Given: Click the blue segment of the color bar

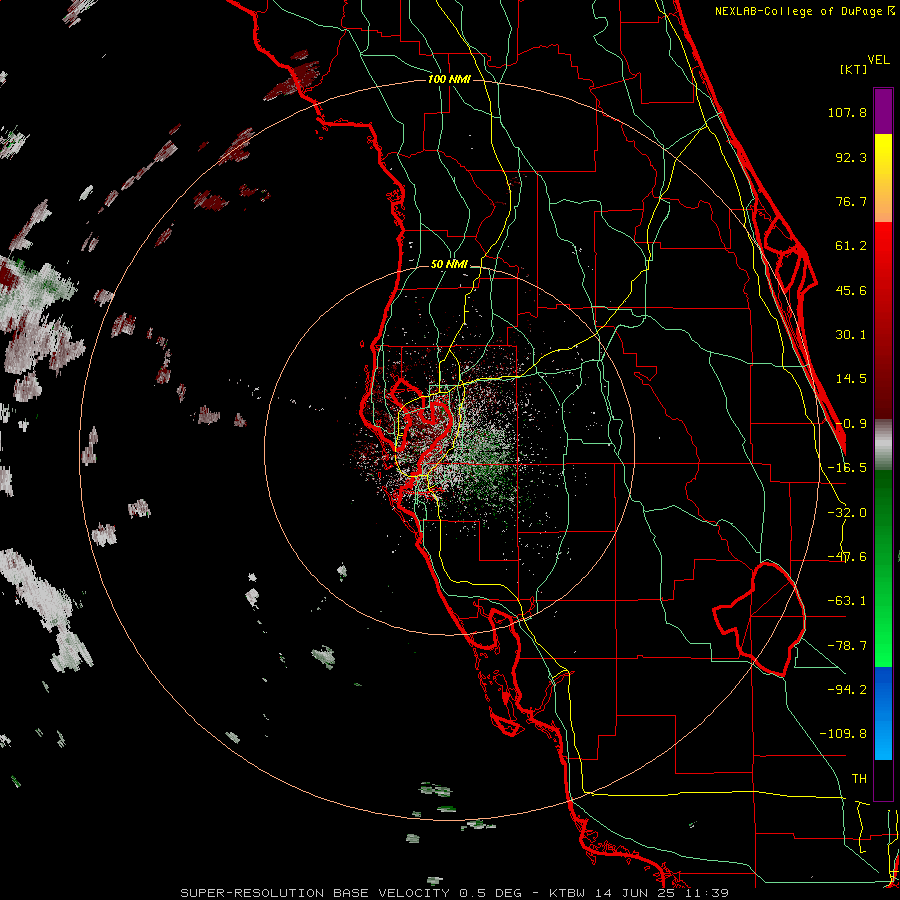Looking at the screenshot, I should [x=883, y=713].
